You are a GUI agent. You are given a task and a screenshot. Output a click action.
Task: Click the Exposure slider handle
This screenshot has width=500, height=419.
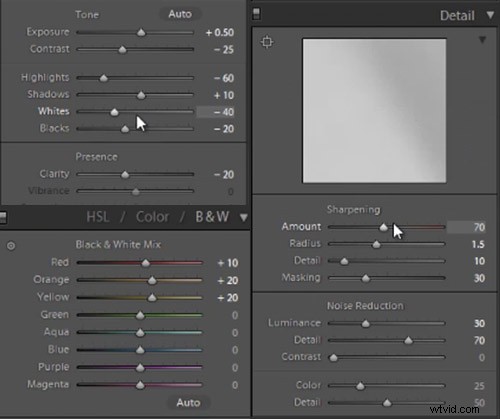141,32
